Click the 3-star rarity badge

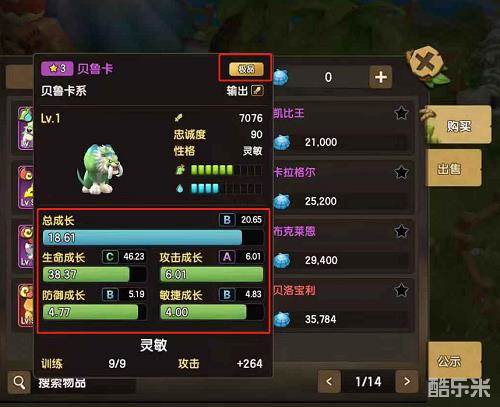coord(57,69)
